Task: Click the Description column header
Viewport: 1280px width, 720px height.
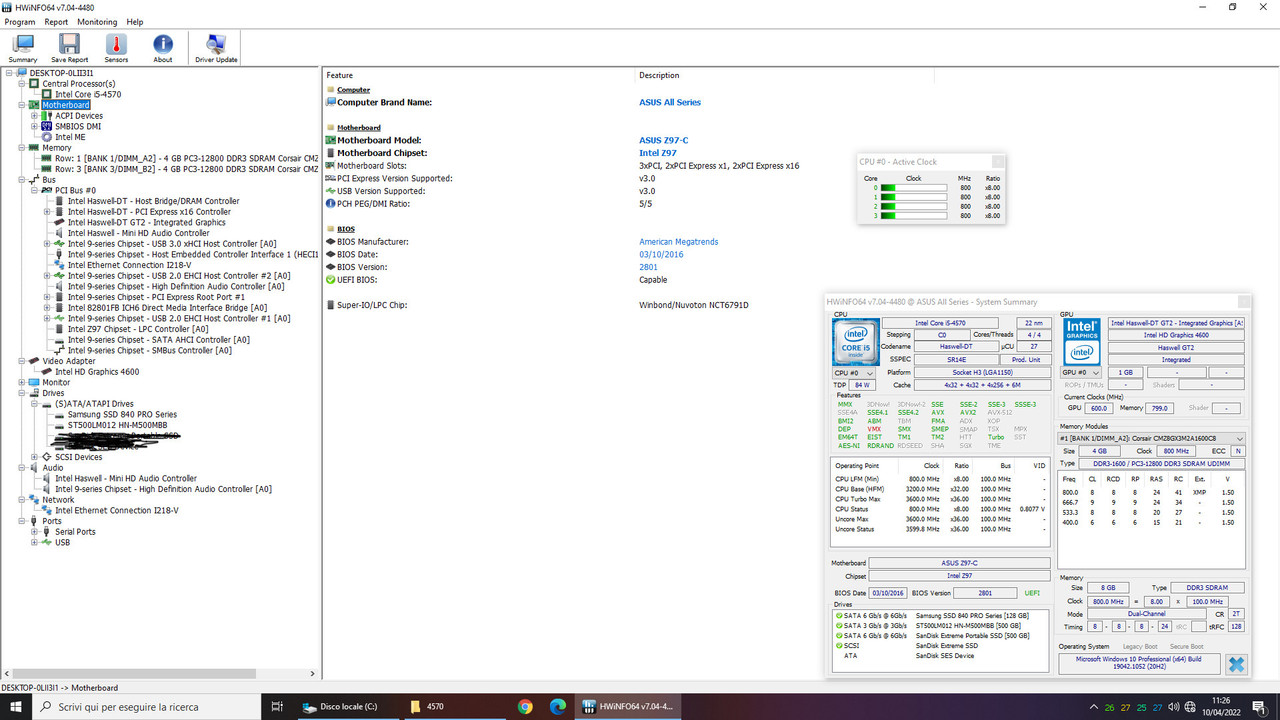Action: (x=659, y=75)
